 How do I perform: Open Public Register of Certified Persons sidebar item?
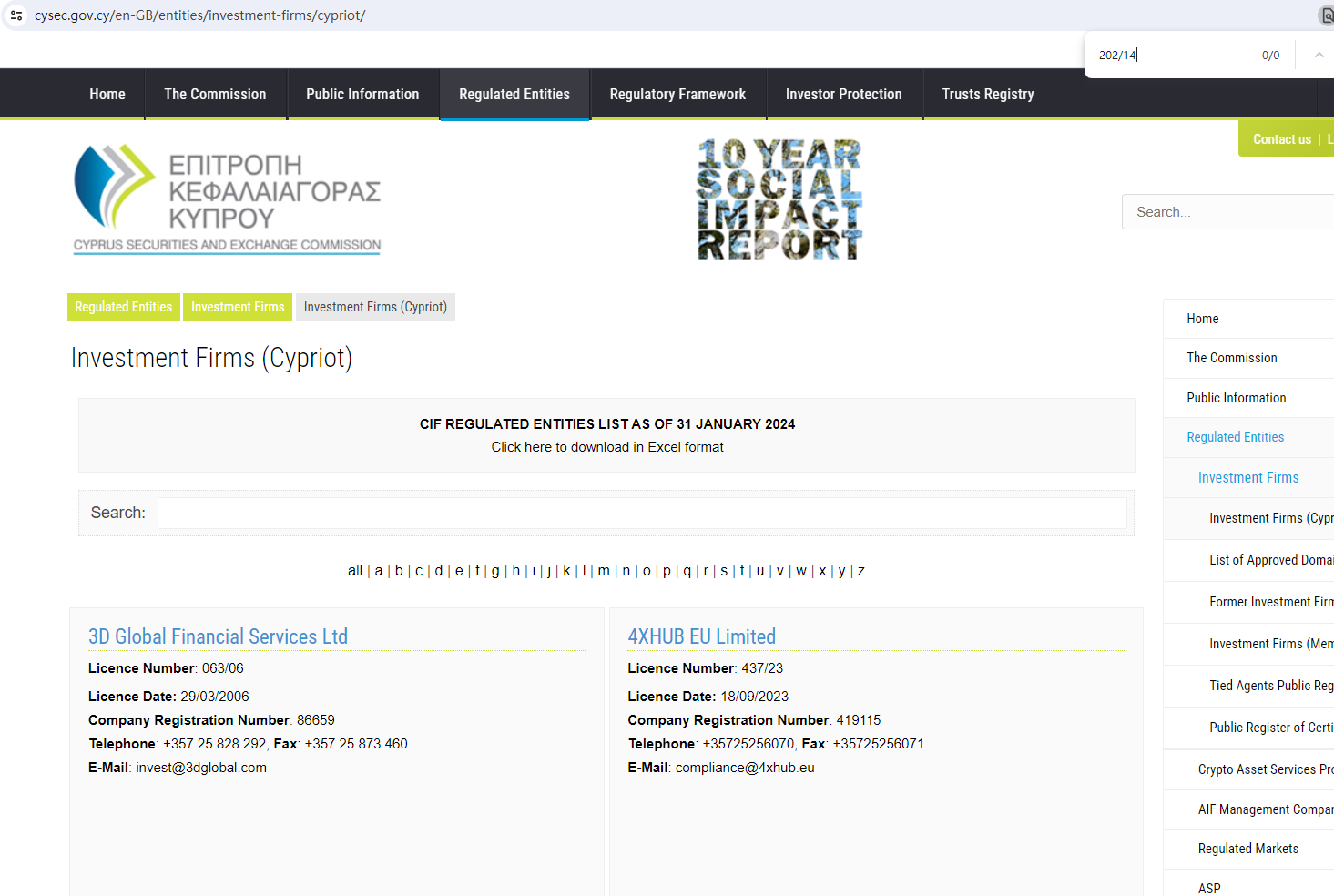click(x=1271, y=728)
